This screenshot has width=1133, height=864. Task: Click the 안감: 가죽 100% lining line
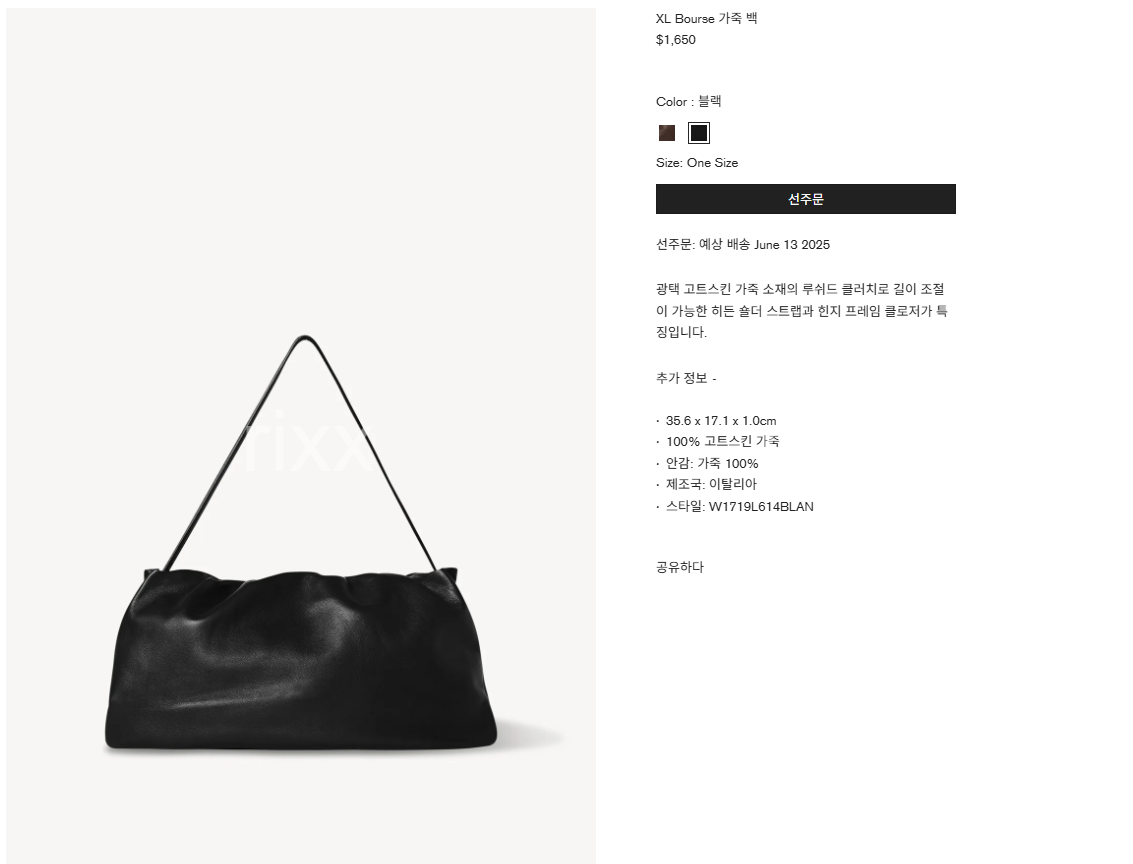(712, 463)
